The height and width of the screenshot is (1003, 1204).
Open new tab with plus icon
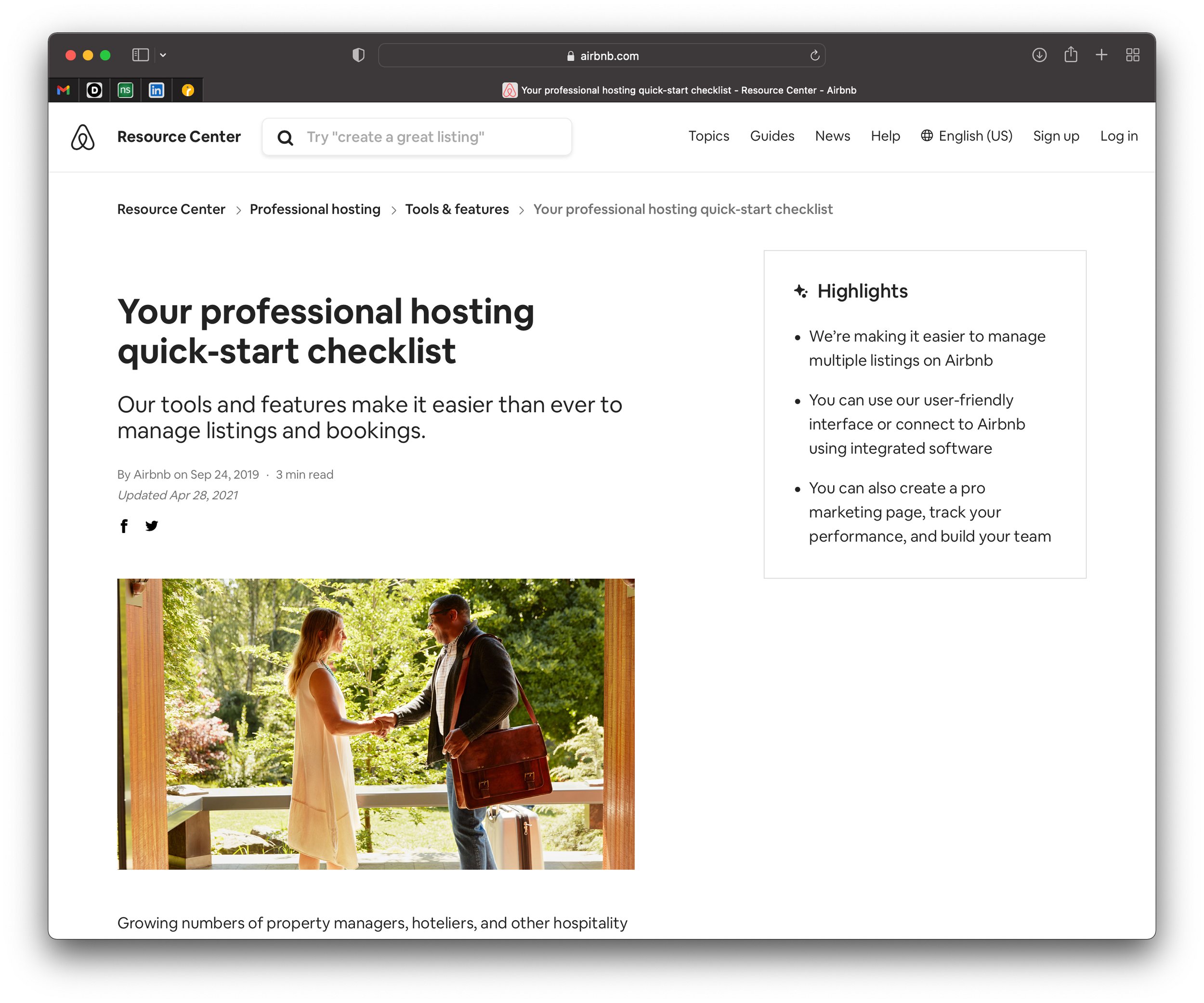click(x=1101, y=55)
